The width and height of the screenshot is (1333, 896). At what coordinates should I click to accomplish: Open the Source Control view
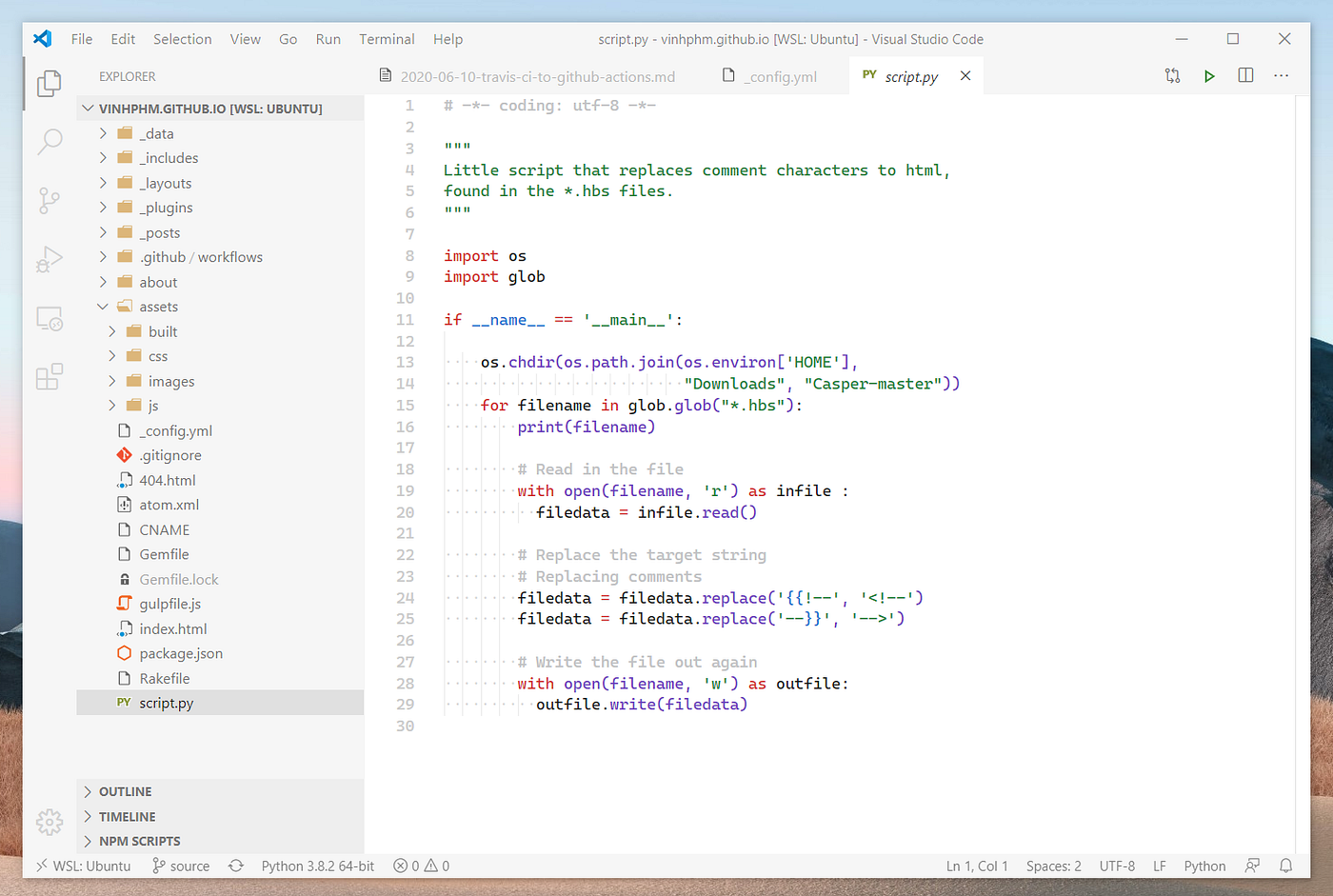tap(48, 200)
